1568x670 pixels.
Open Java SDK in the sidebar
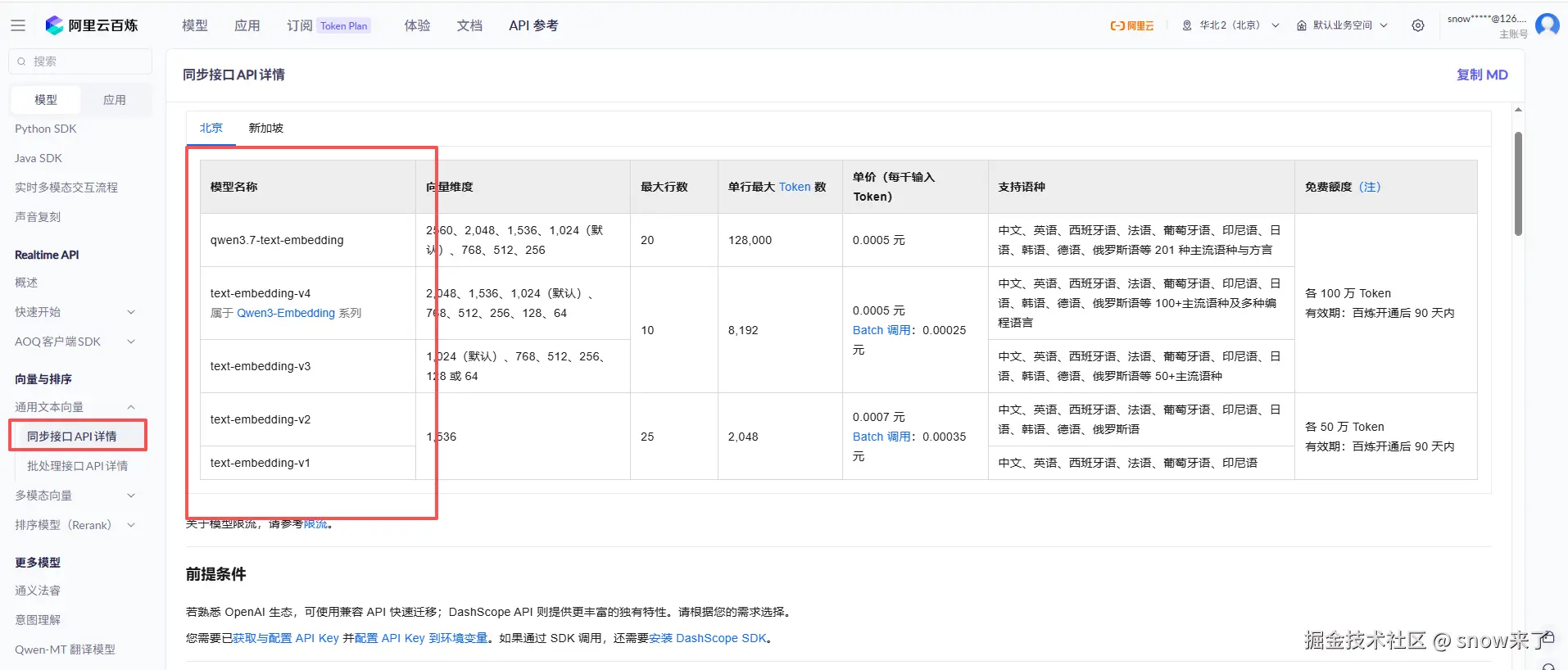39,158
